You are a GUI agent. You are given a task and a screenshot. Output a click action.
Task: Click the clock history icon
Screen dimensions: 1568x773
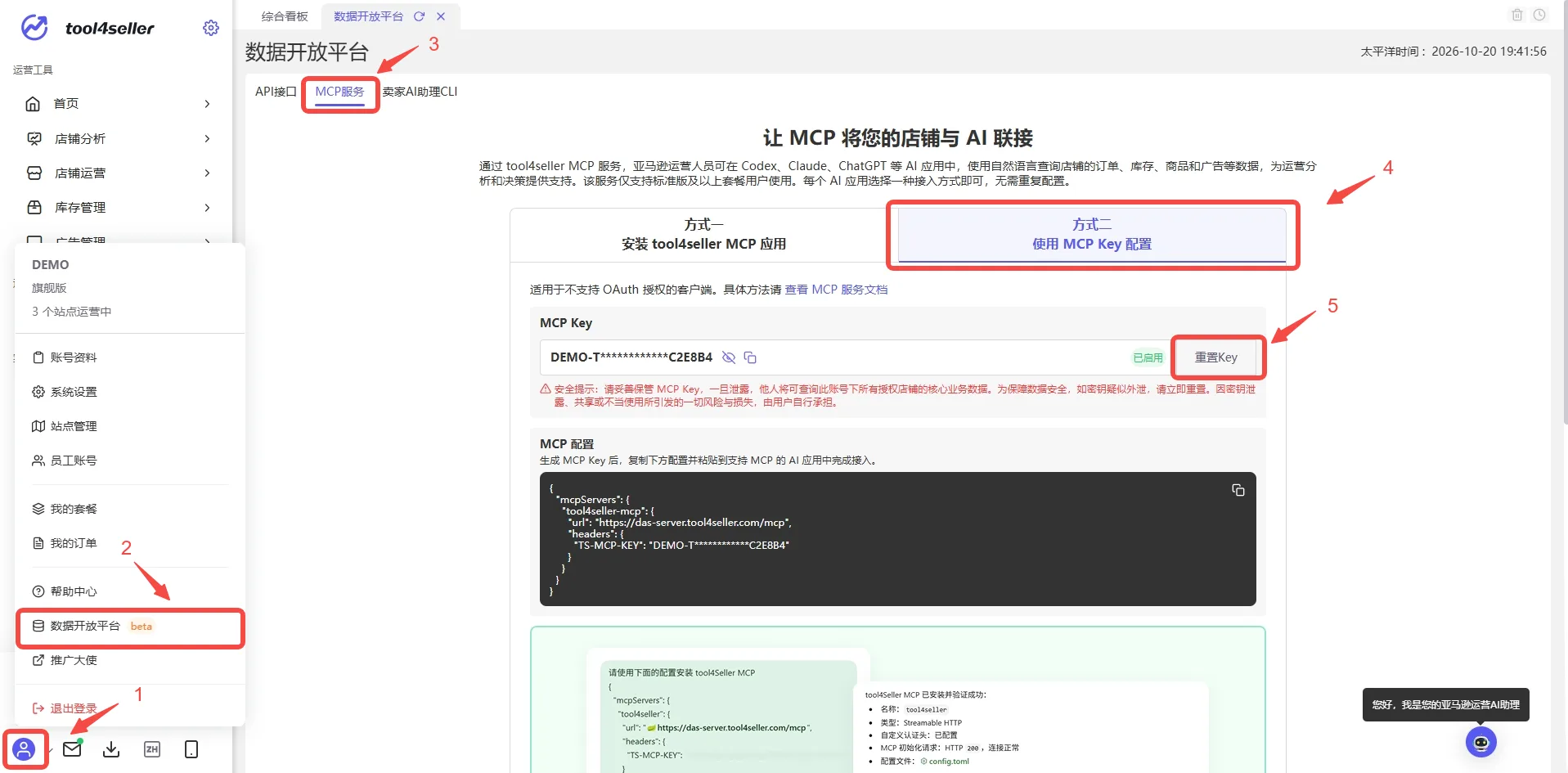point(1539,15)
